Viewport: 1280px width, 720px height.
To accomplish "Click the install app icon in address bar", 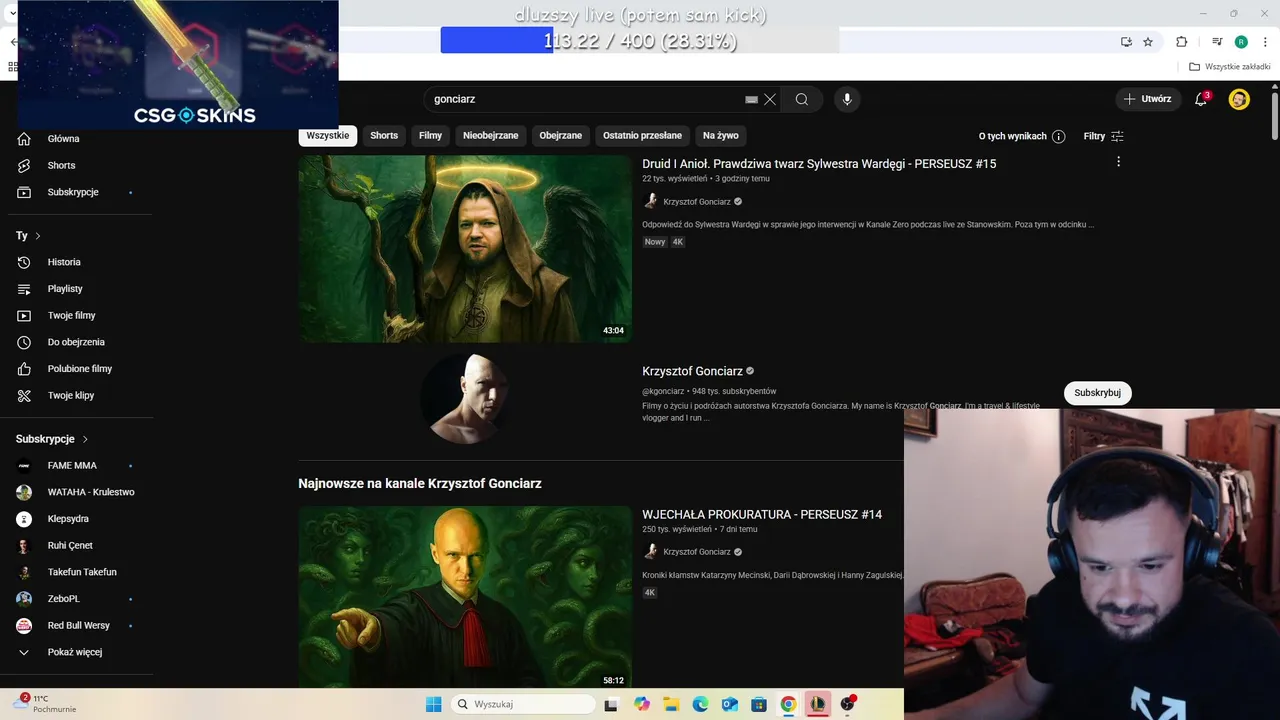I will [1126, 42].
